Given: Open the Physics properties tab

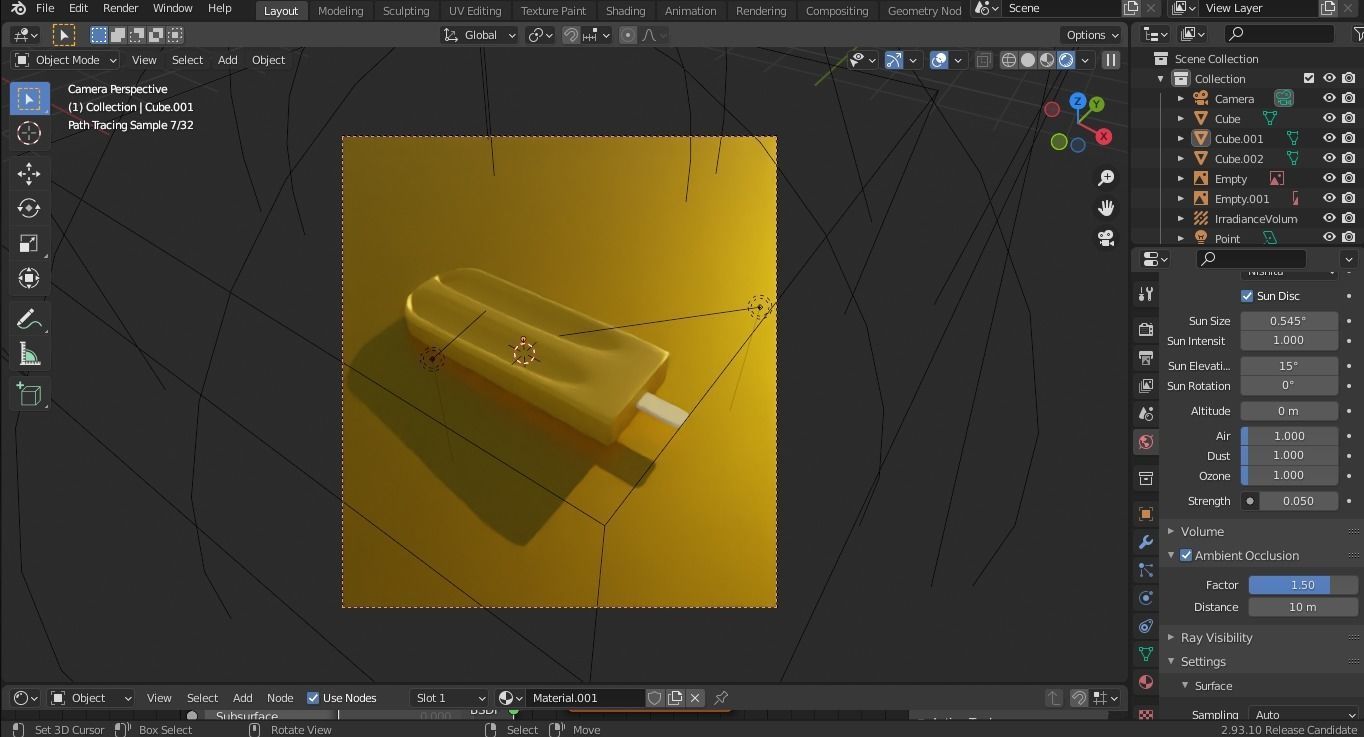Looking at the screenshot, I should click(1146, 598).
